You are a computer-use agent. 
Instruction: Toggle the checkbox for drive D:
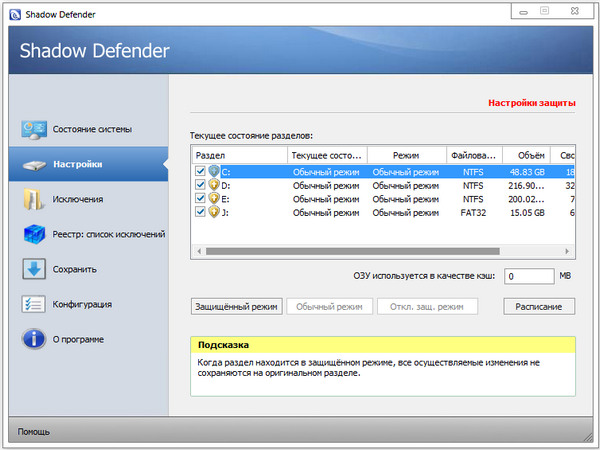tap(200, 185)
